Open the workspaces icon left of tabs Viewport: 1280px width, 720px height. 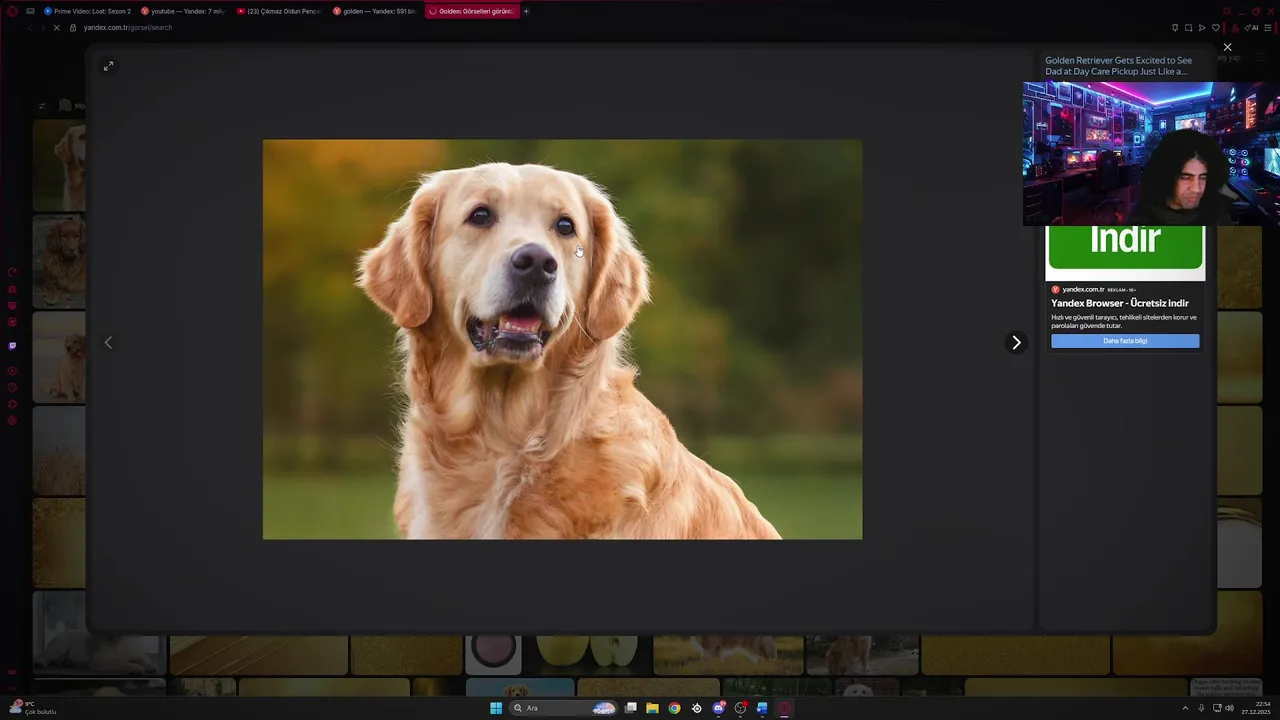tap(30, 11)
